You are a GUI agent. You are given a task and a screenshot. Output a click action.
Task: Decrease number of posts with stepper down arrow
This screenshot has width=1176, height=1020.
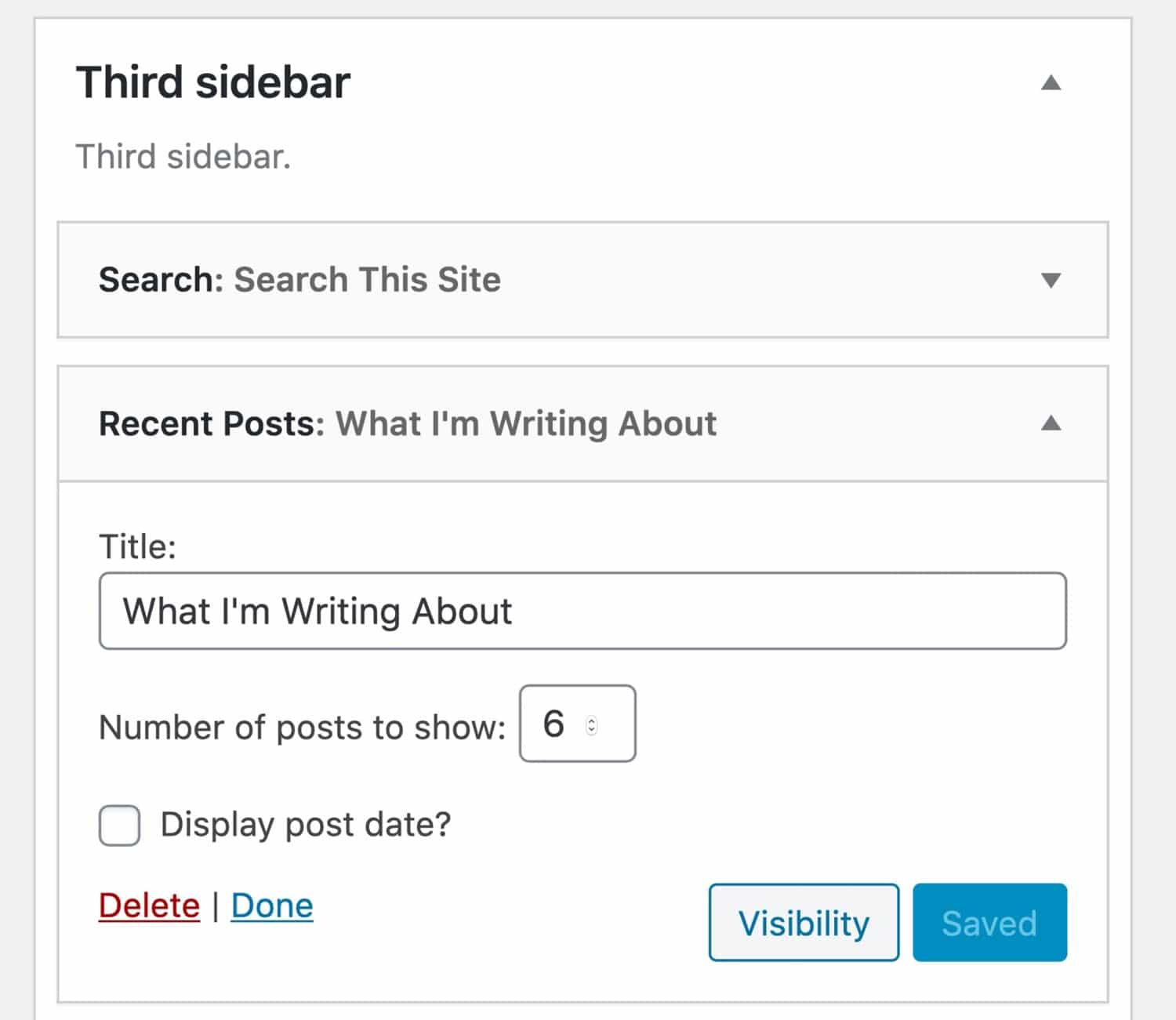click(x=592, y=731)
